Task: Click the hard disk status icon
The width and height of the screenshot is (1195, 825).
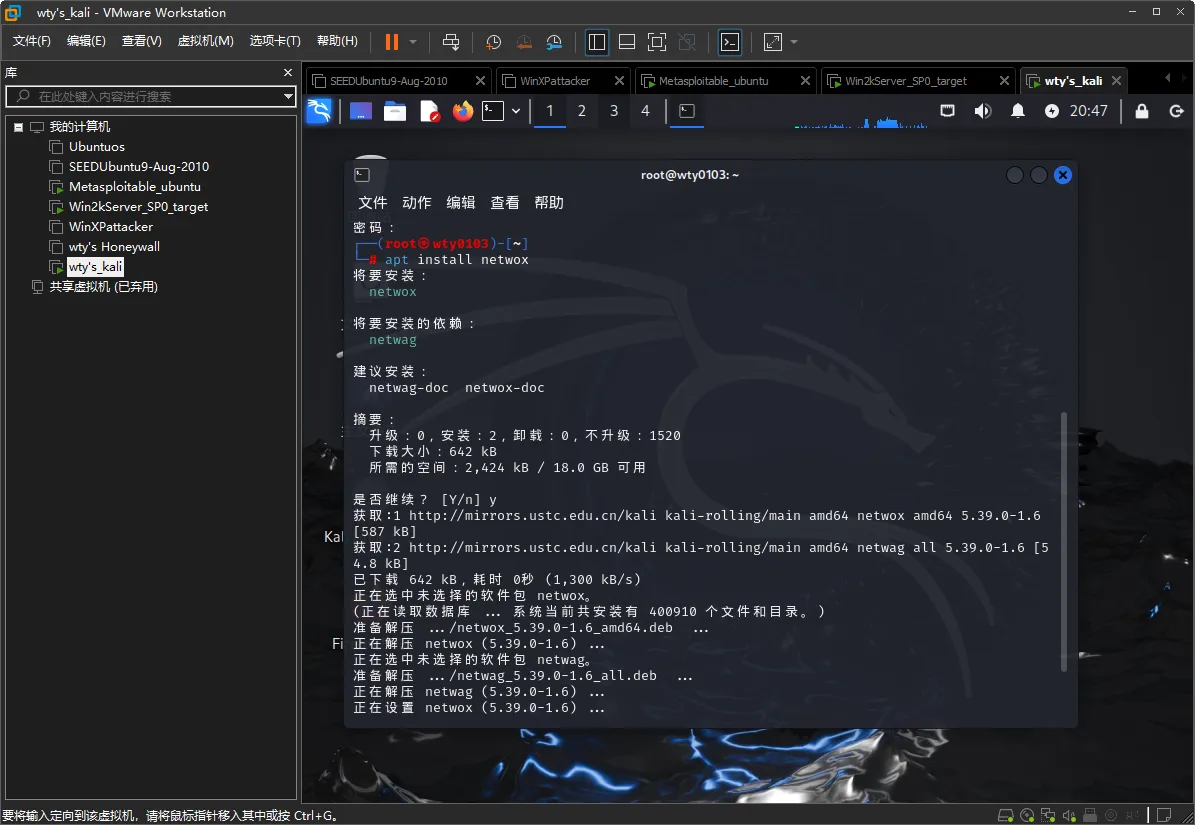Action: 1006,815
